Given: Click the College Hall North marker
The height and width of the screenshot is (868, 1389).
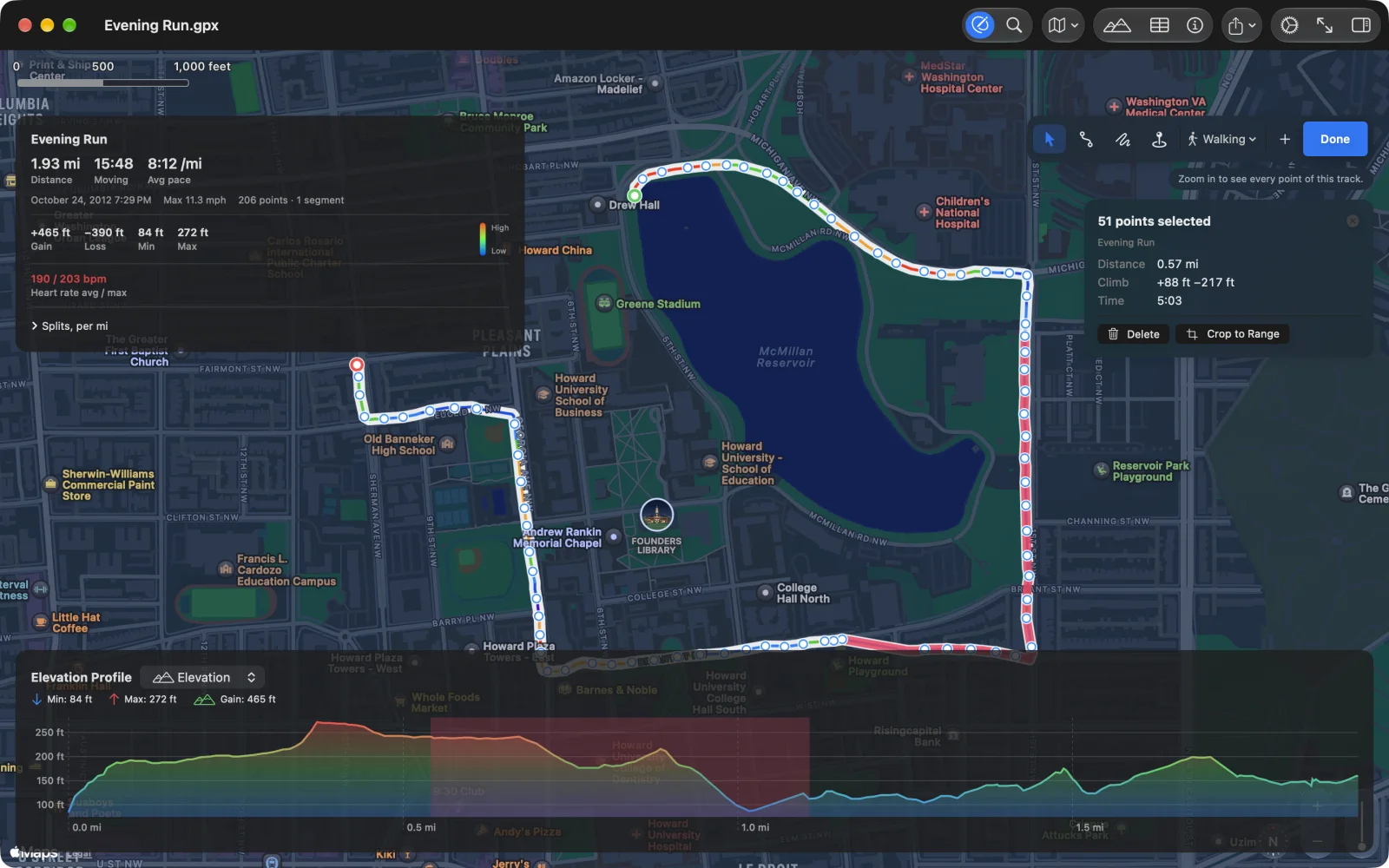Looking at the screenshot, I should pos(765,593).
